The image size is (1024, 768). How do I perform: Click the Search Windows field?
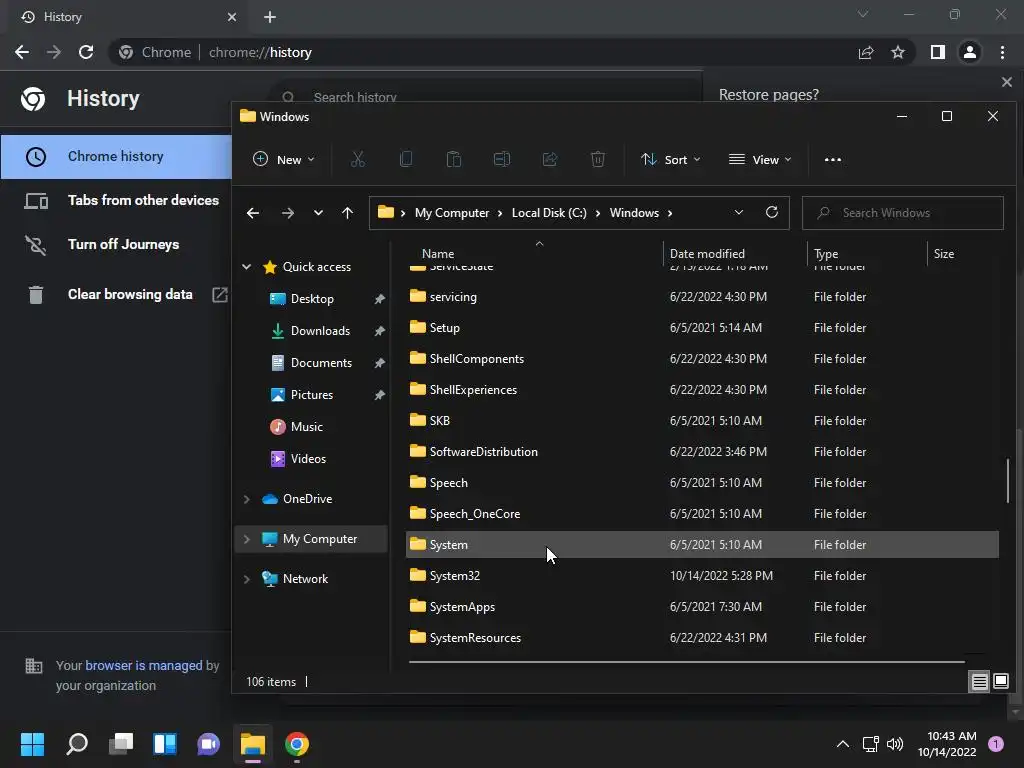pos(903,213)
